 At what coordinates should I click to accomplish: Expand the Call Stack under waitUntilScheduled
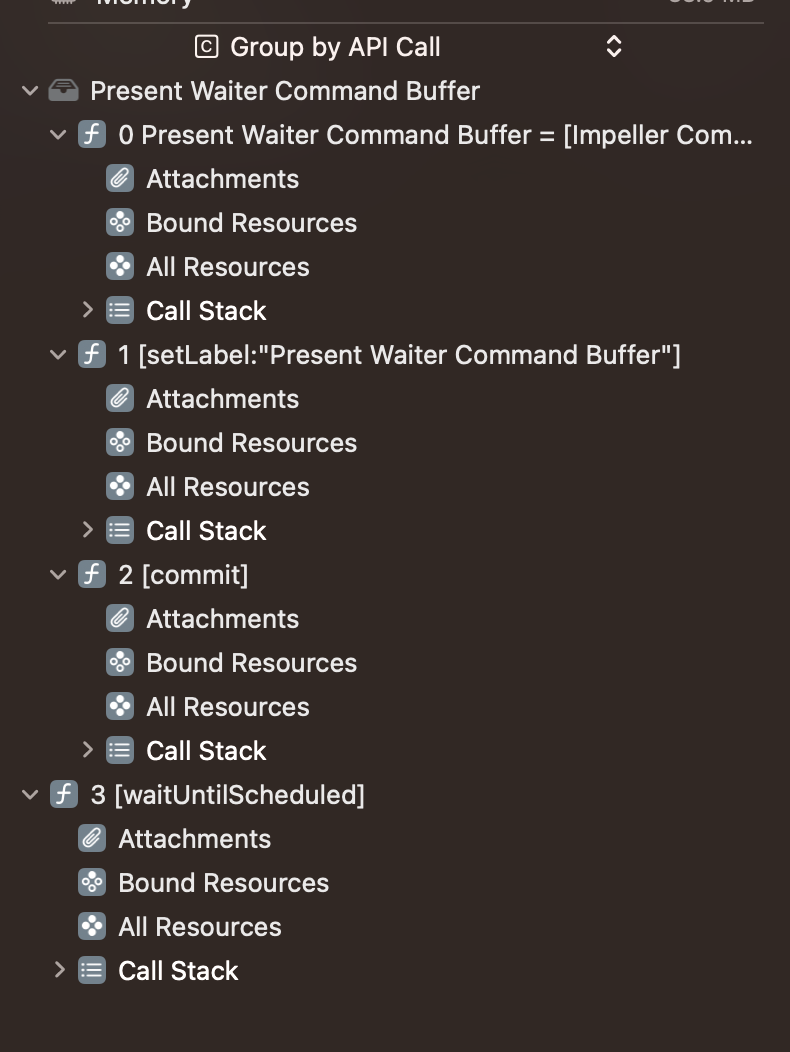point(60,970)
